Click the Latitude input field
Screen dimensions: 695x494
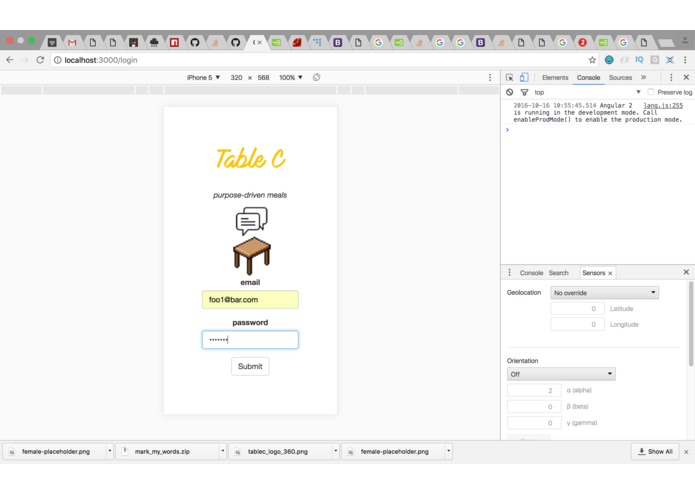tap(578, 308)
